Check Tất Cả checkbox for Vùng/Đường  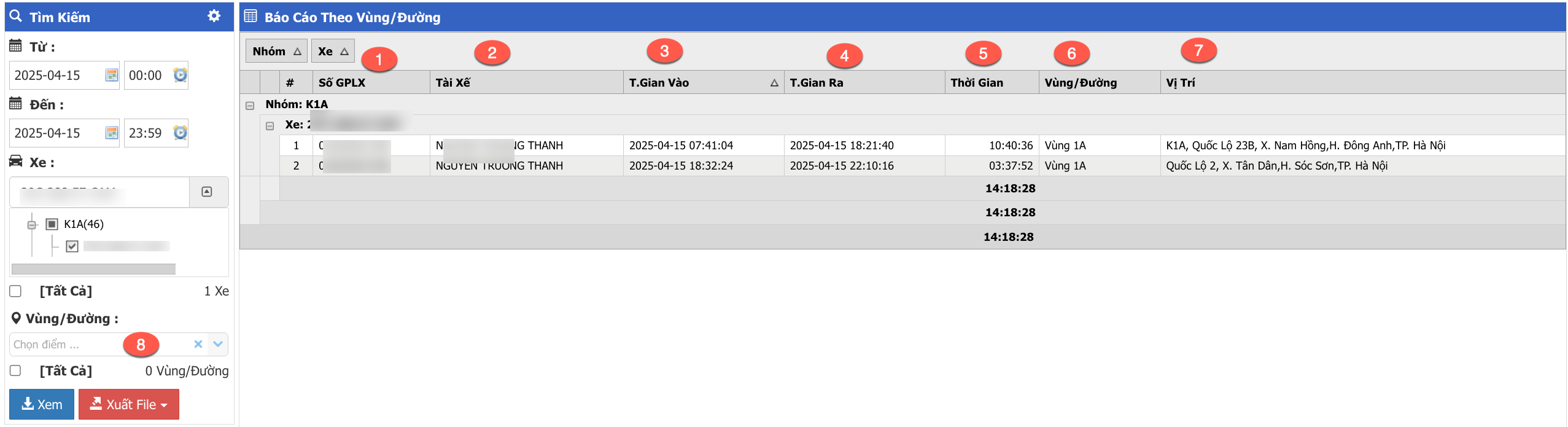[x=16, y=370]
